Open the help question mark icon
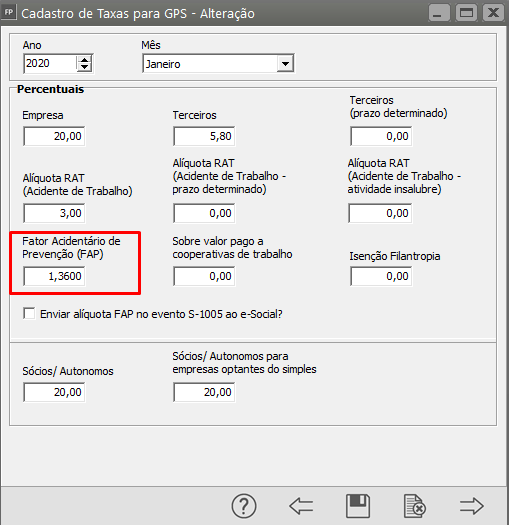Screen dimensions: 509x525 click(x=244, y=506)
